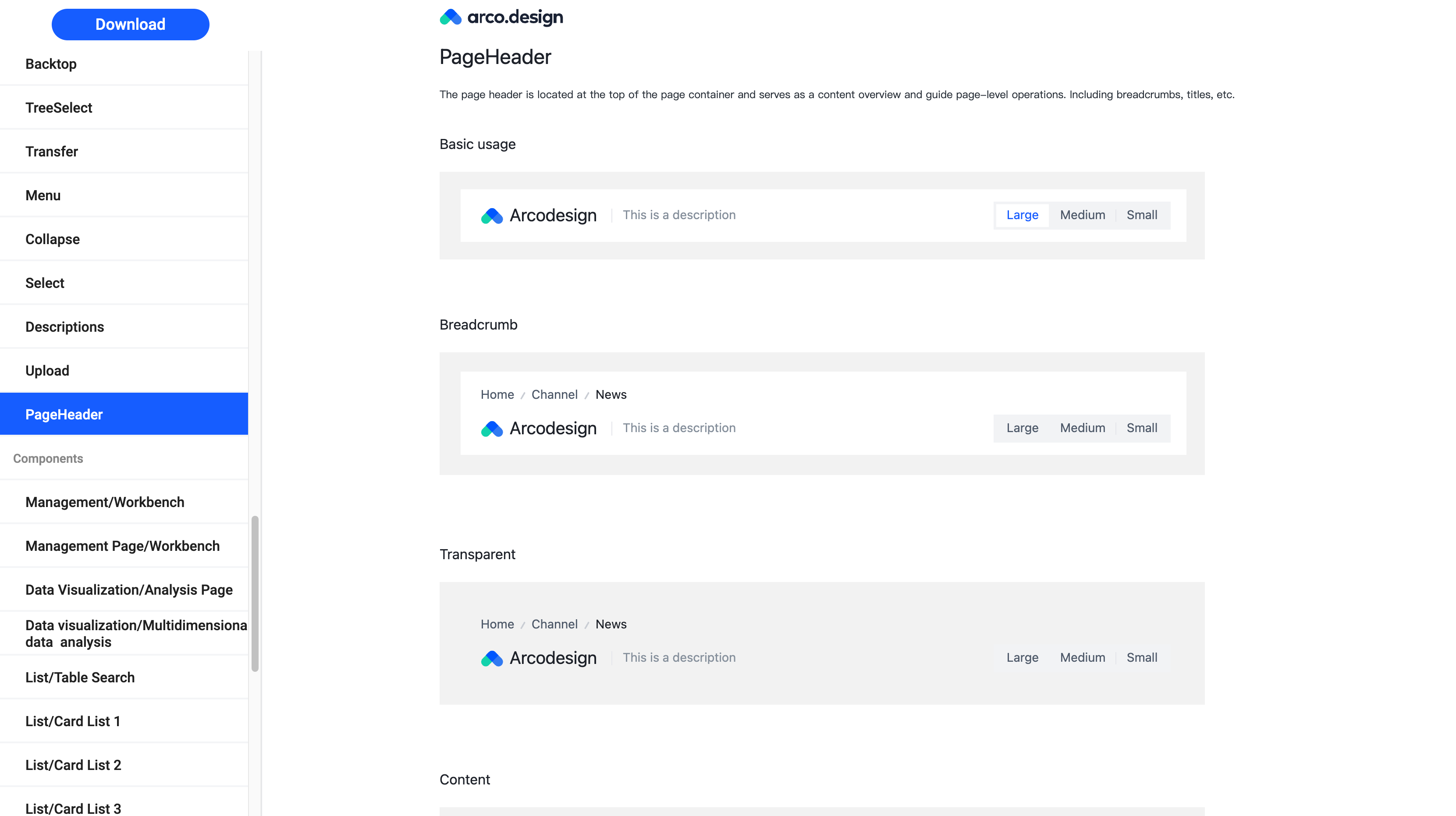Go to the Upload component page
The height and width of the screenshot is (816, 1456).
pos(124,371)
